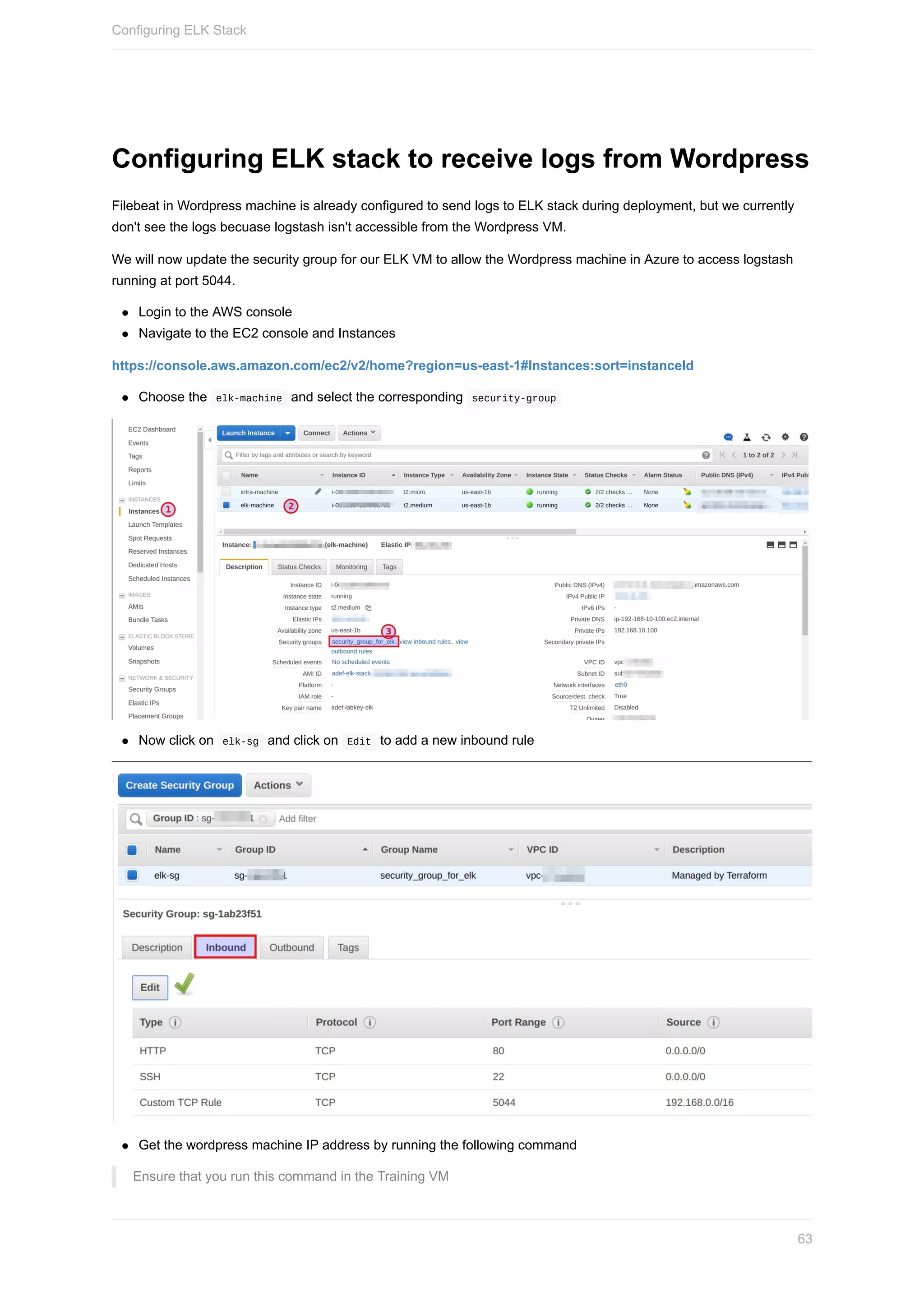
Task: Click the help question mark icon
Action: click(x=804, y=436)
